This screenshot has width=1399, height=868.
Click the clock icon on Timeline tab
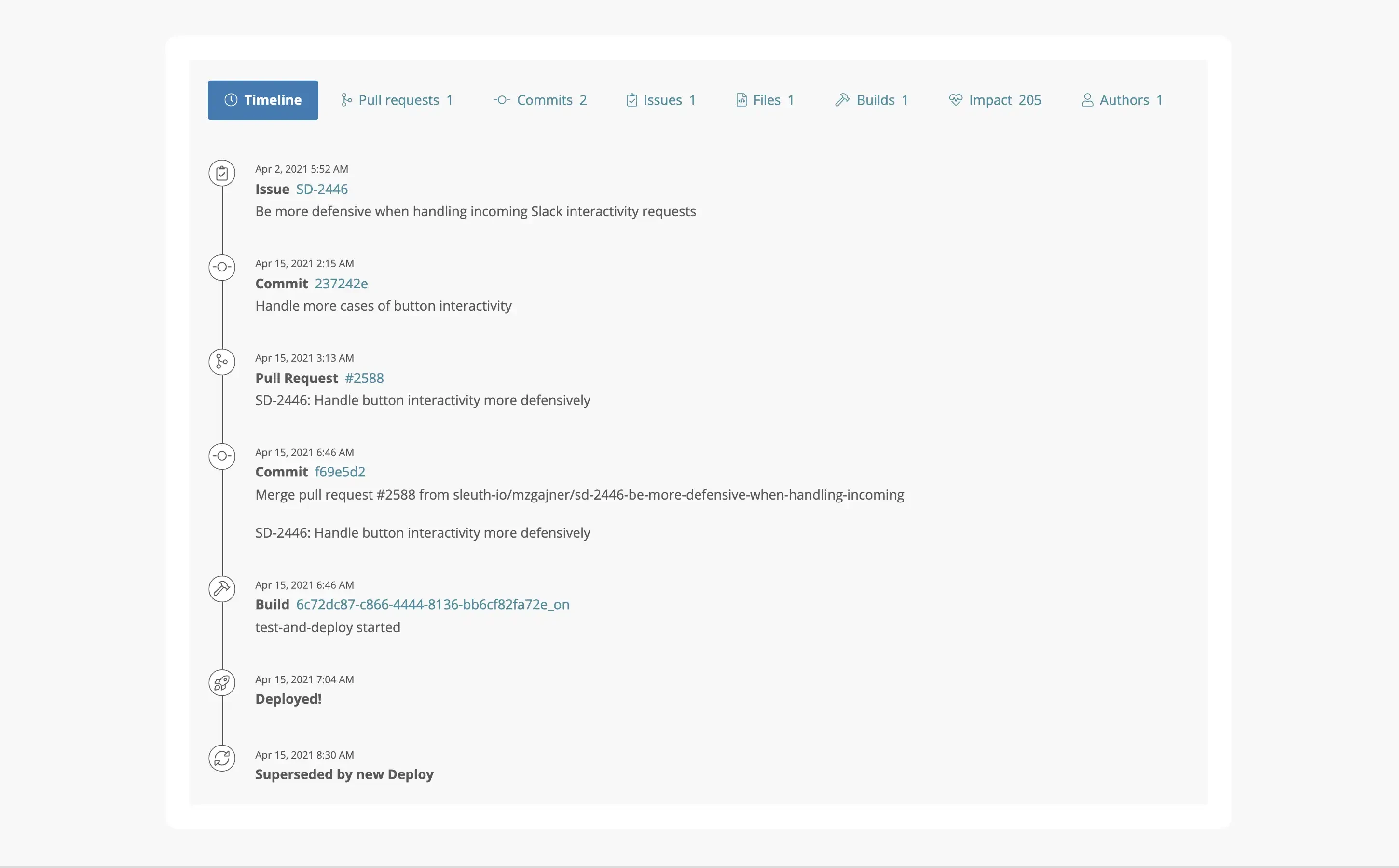point(231,100)
